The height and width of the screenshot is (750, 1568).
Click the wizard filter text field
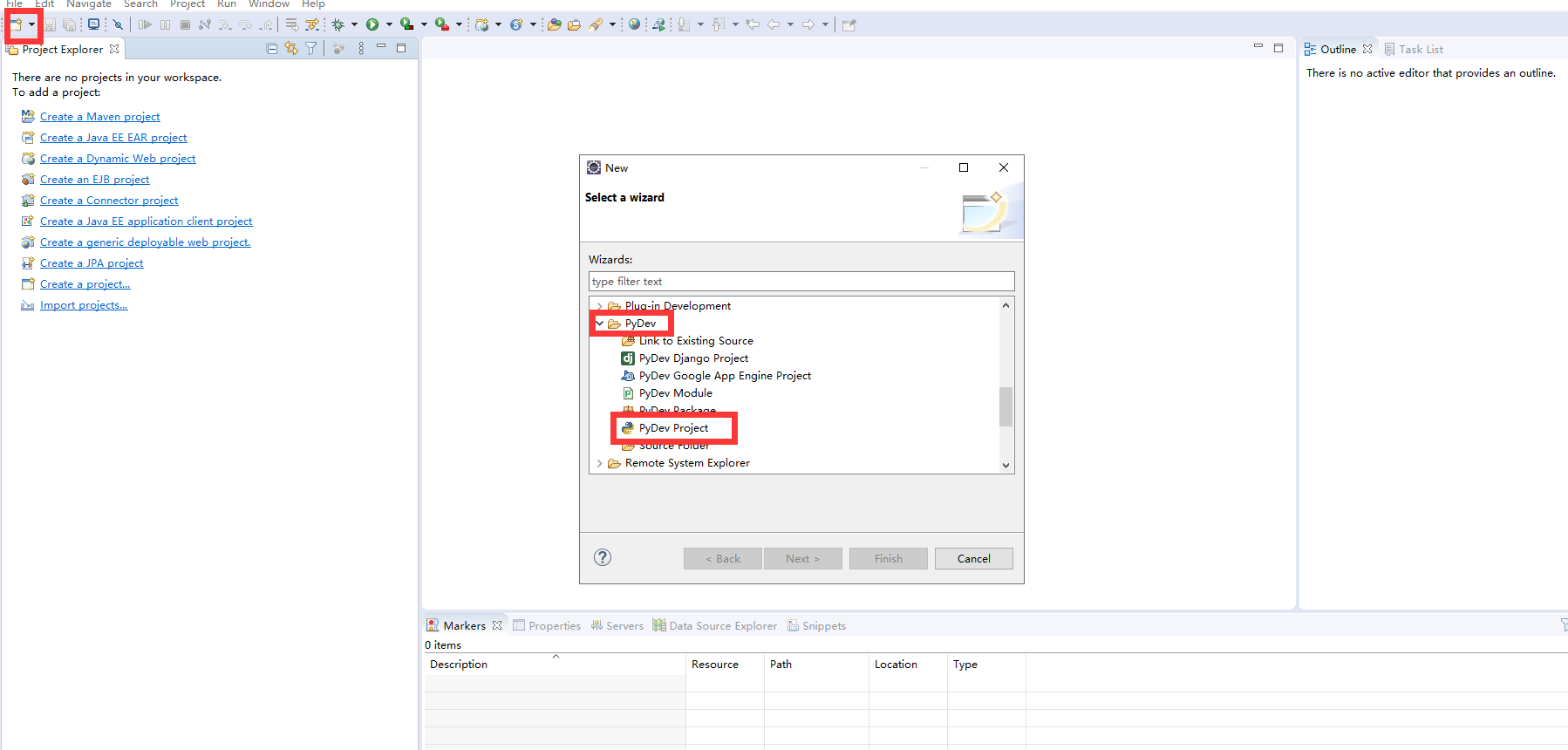801,281
